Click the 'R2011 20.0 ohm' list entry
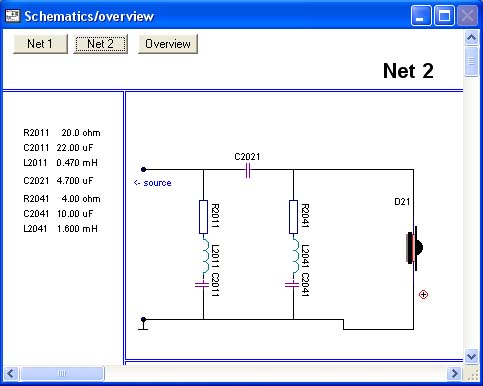This screenshot has width=483, height=386. point(62,133)
